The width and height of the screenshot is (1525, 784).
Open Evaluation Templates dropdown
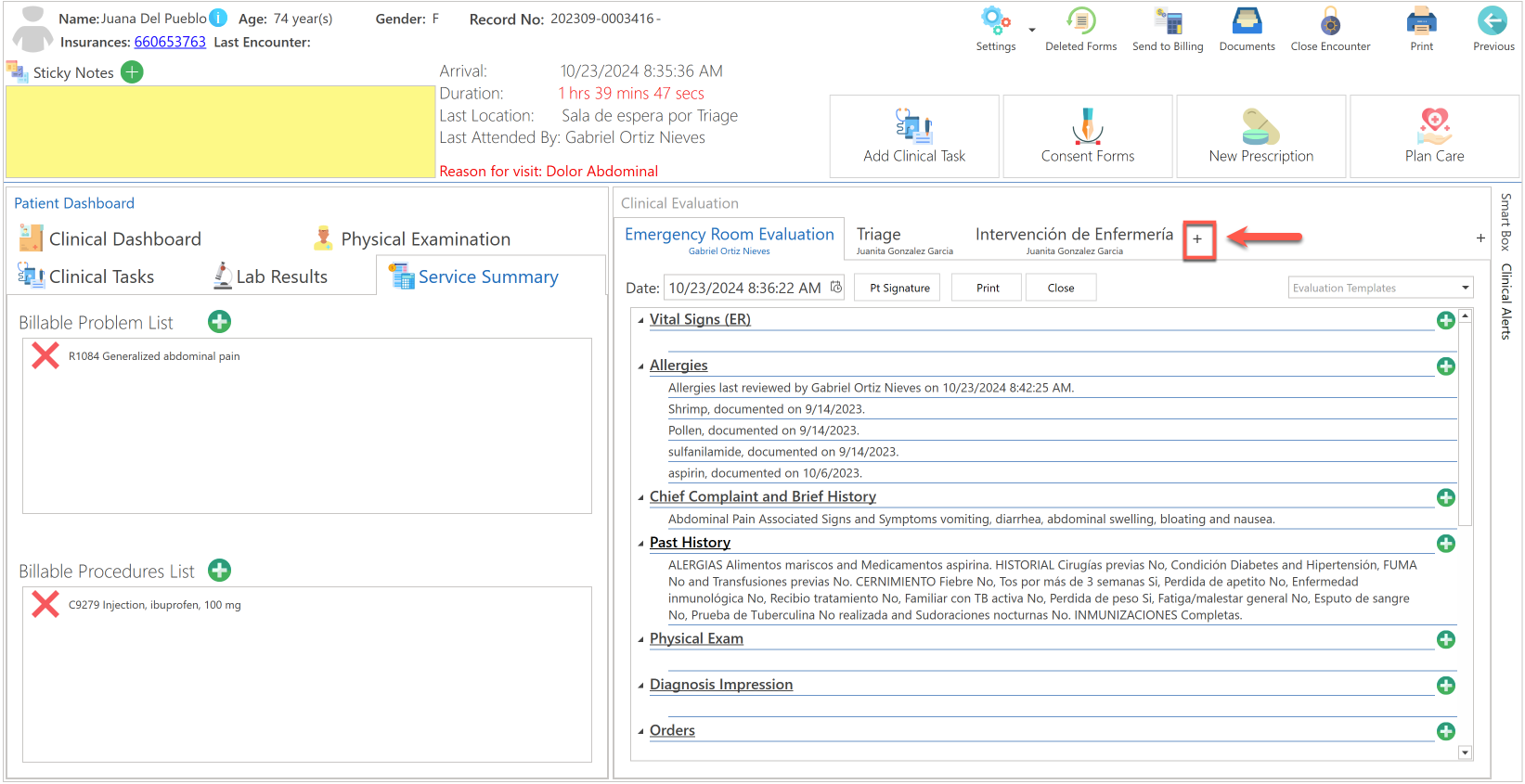pyautogui.click(x=1380, y=288)
